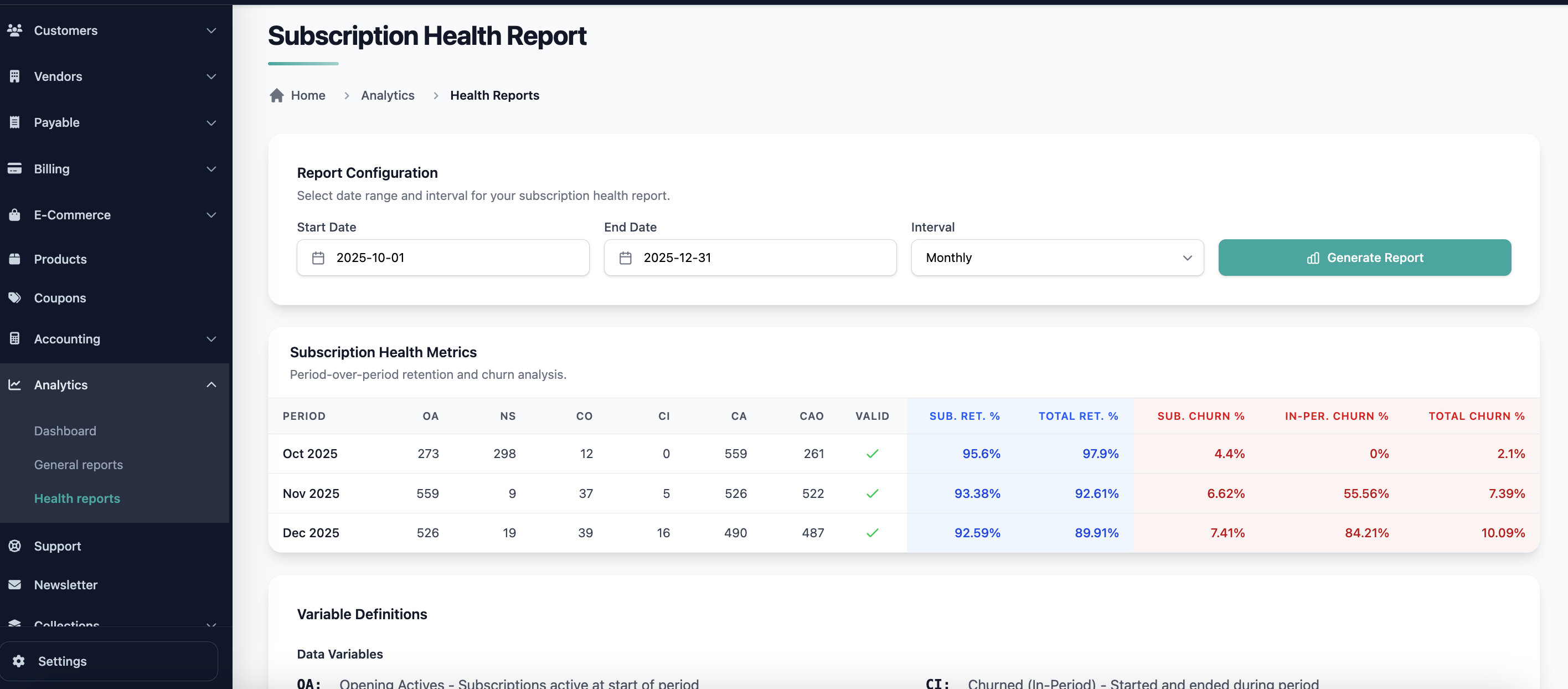This screenshot has height=689, width=1568.
Task: Click the Customers people icon in sidebar
Action: click(14, 30)
